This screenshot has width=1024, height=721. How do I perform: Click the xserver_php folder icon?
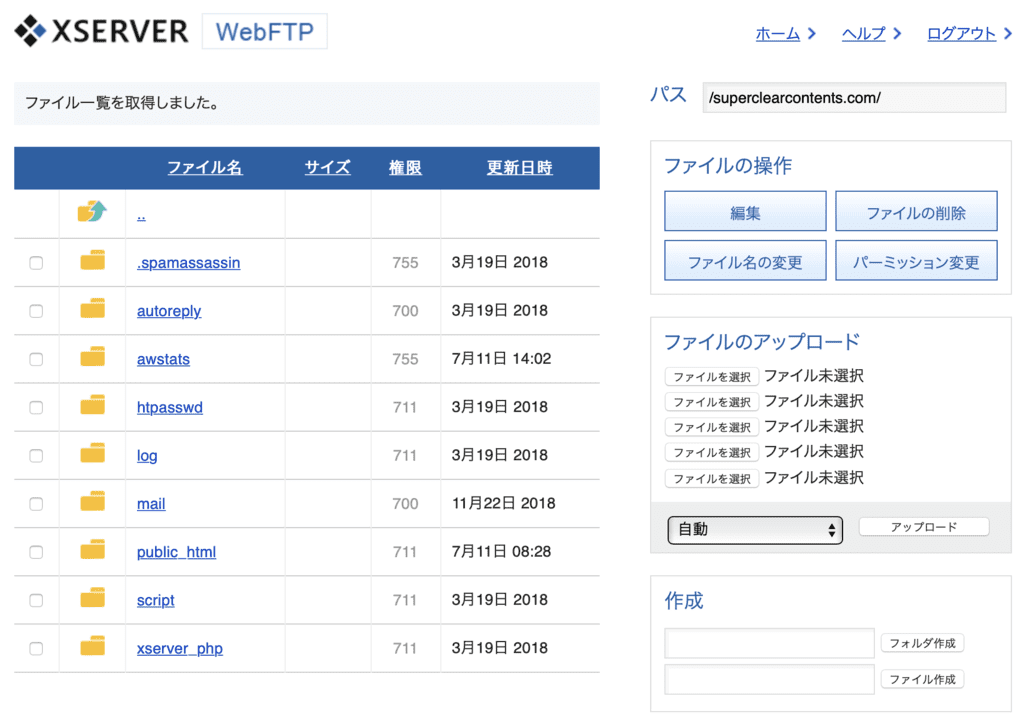[92, 648]
